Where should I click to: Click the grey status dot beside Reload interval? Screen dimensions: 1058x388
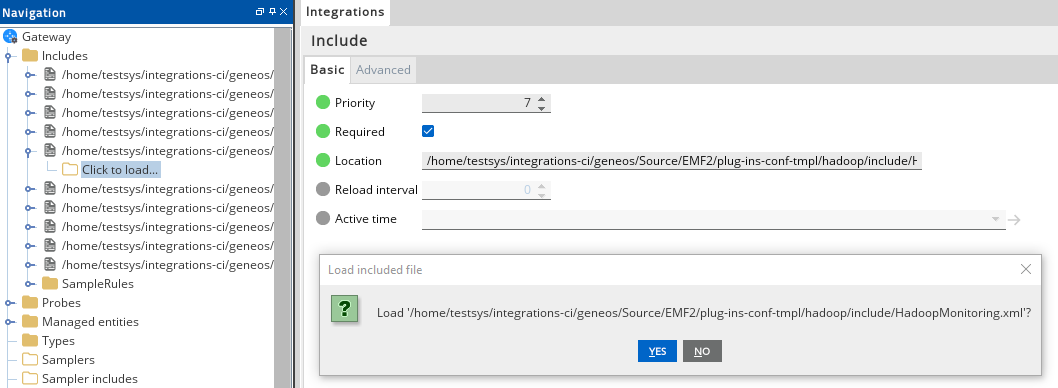[x=323, y=190]
